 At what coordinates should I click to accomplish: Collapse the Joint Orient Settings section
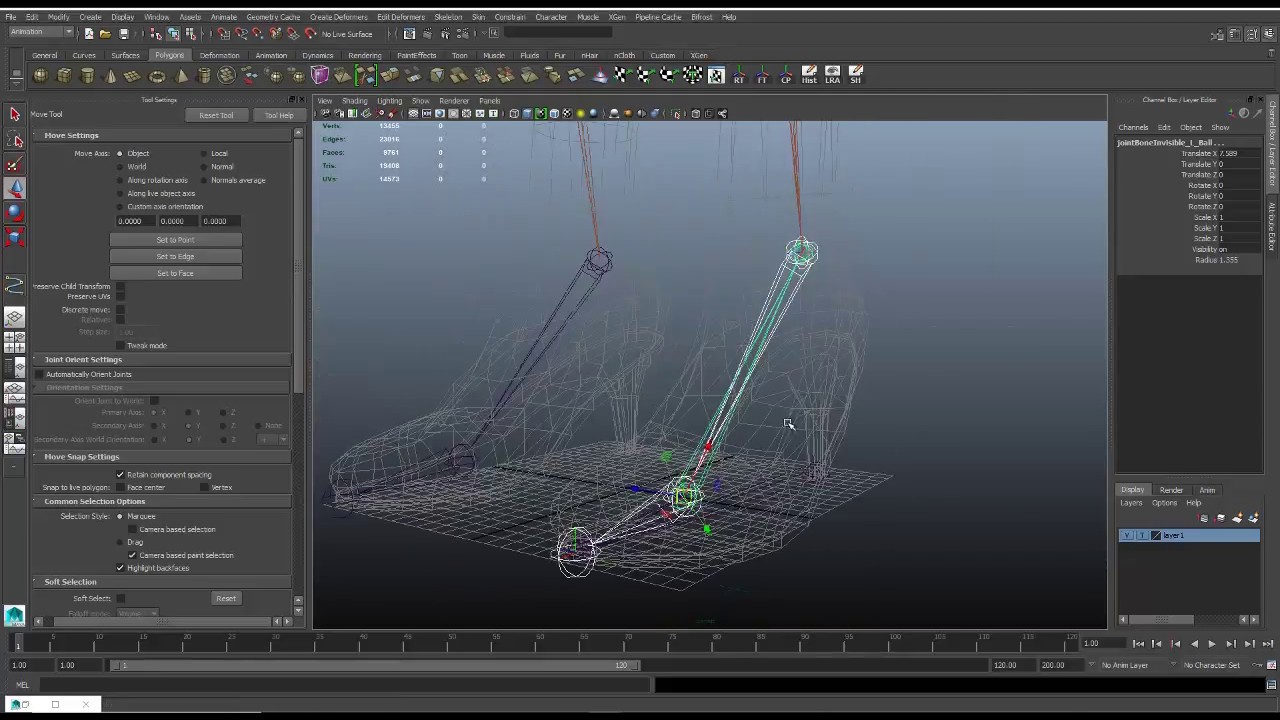pyautogui.click(x=160, y=359)
